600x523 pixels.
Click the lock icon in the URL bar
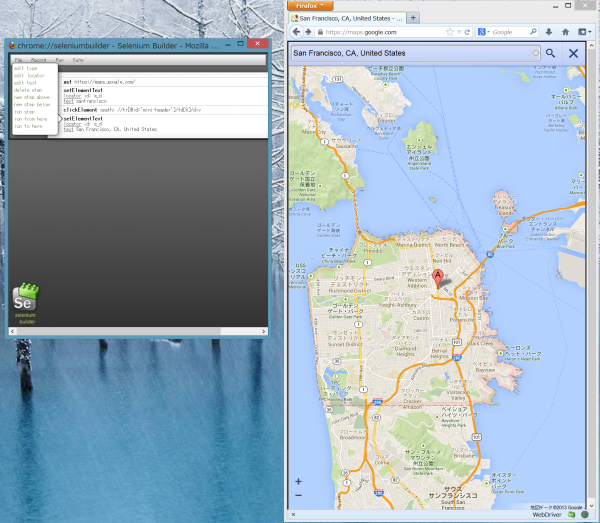pos(320,32)
